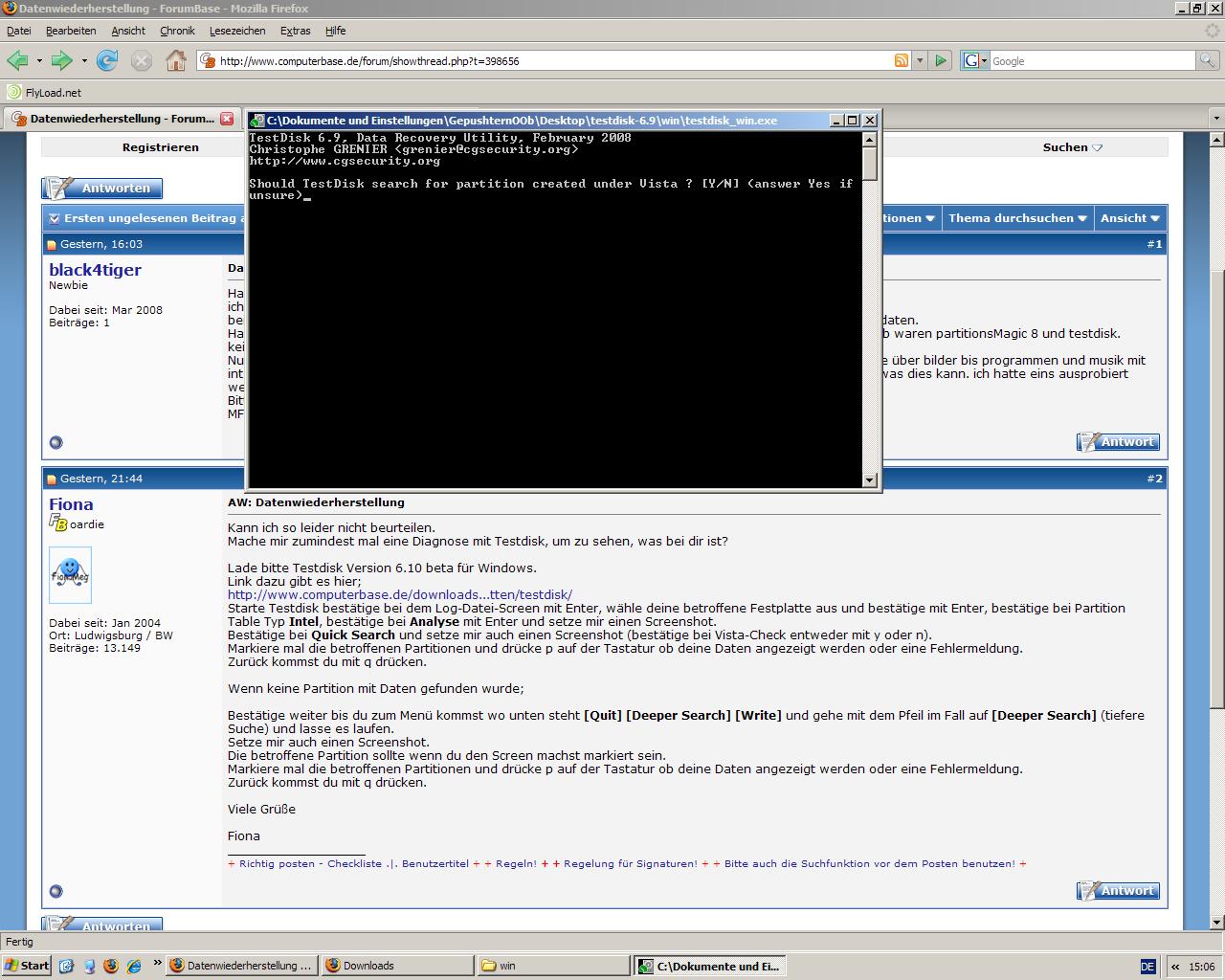Click the Firefox forward arrow button
This screenshot has width=1225, height=980.
click(62, 60)
